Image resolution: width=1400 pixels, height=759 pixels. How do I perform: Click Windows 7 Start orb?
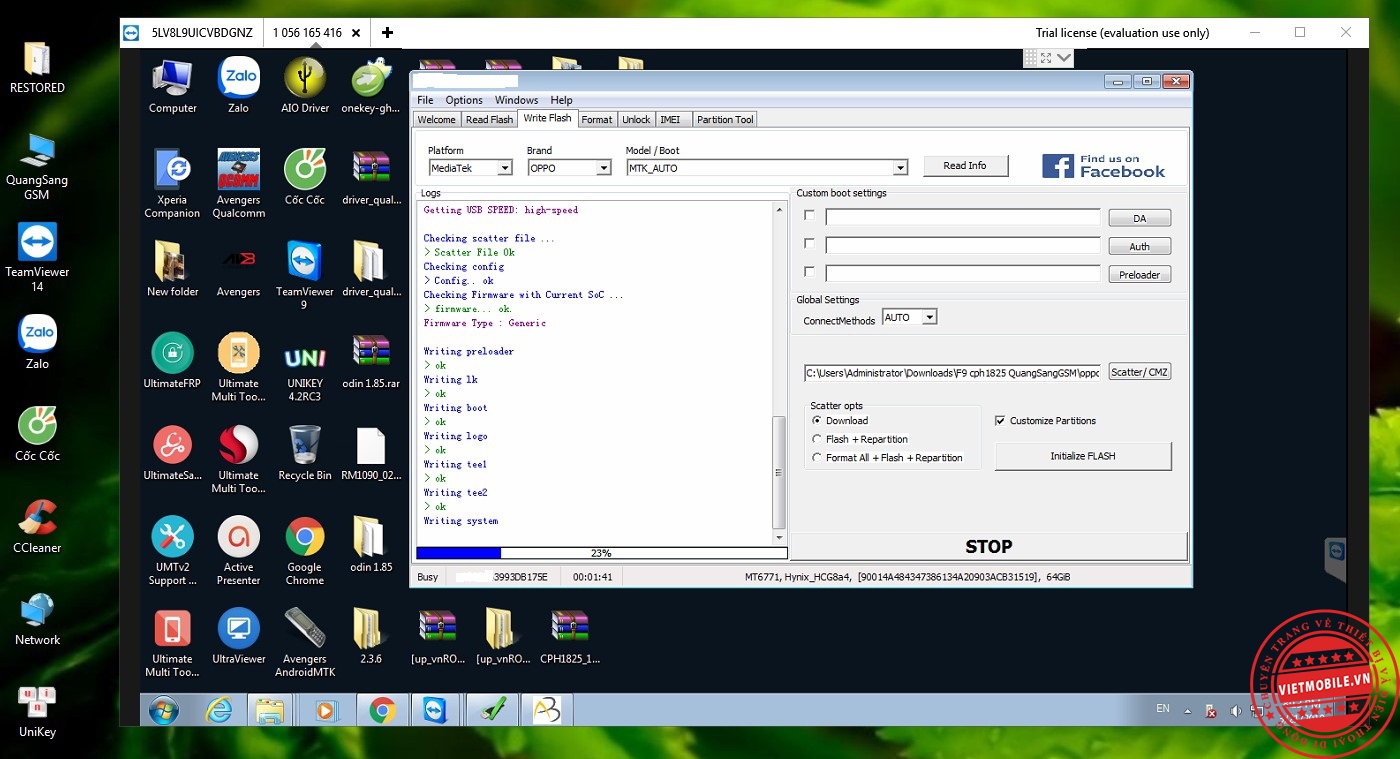pos(164,710)
